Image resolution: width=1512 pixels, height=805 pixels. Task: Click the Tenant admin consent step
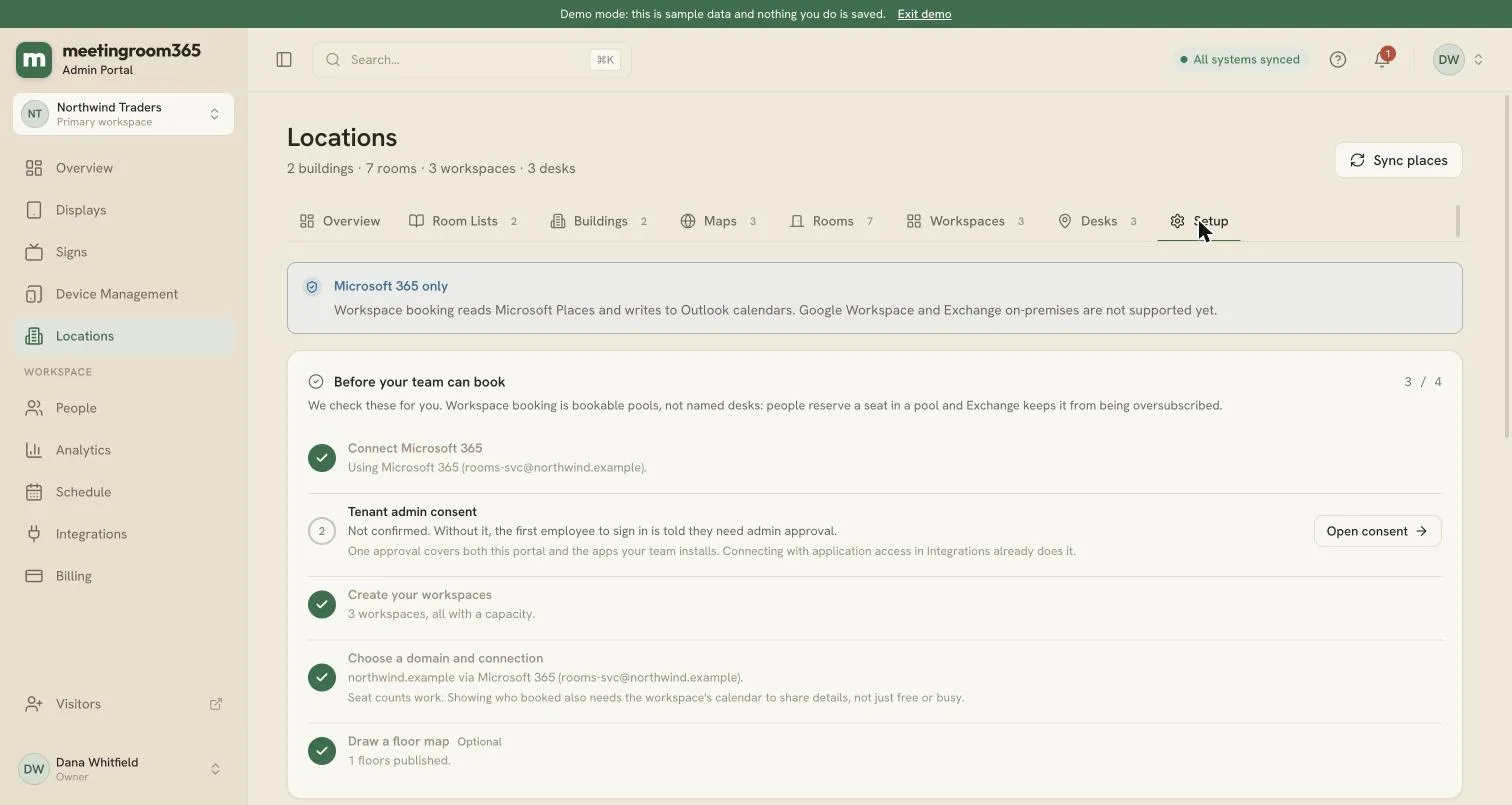(875, 531)
